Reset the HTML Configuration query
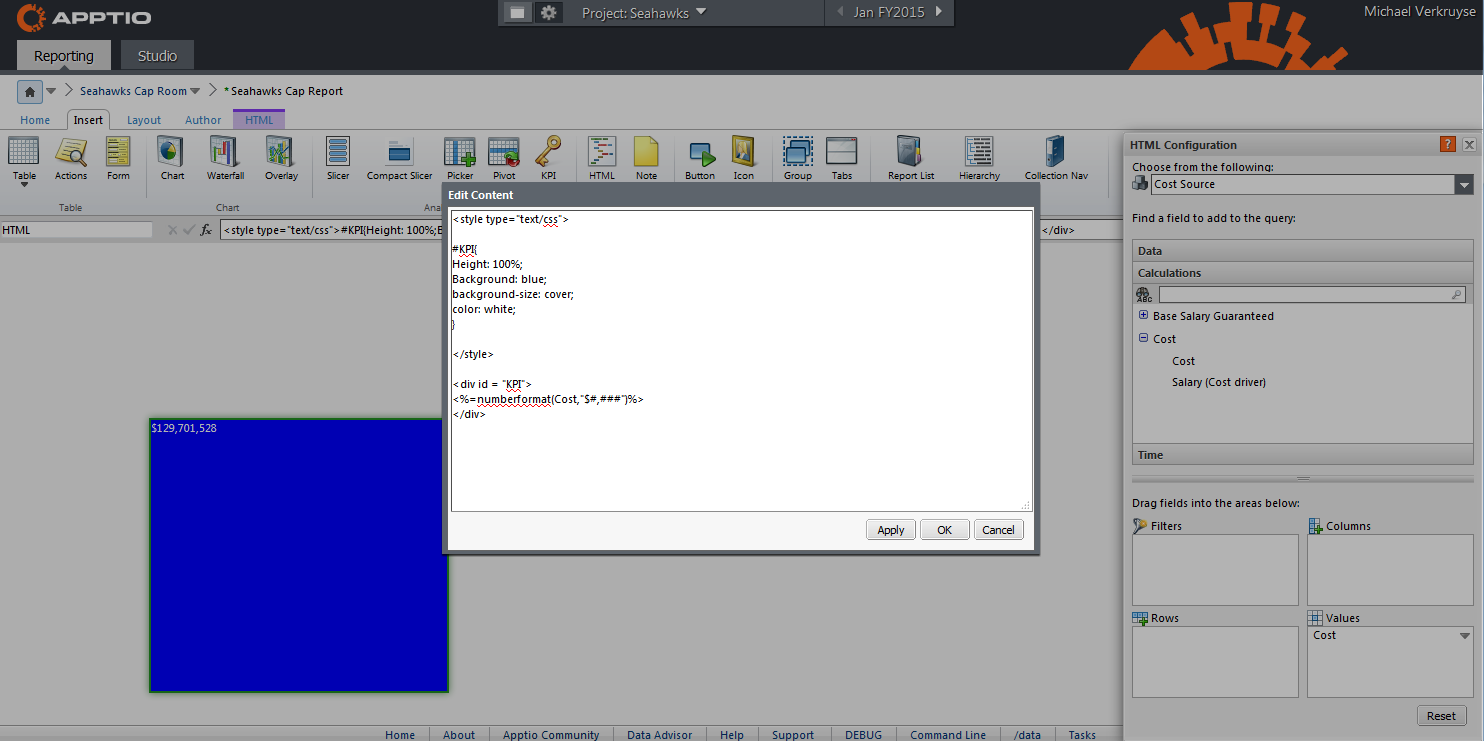 pyautogui.click(x=1441, y=715)
